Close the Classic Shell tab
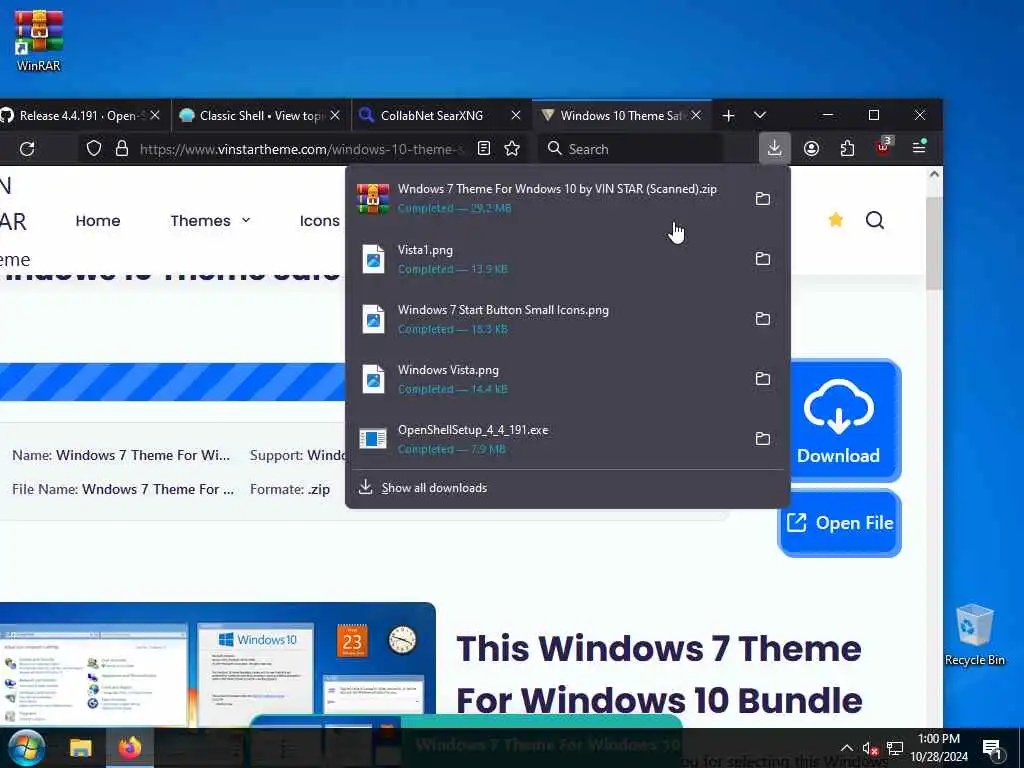Screen dimensions: 1024x768 pyautogui.click(x=335, y=116)
